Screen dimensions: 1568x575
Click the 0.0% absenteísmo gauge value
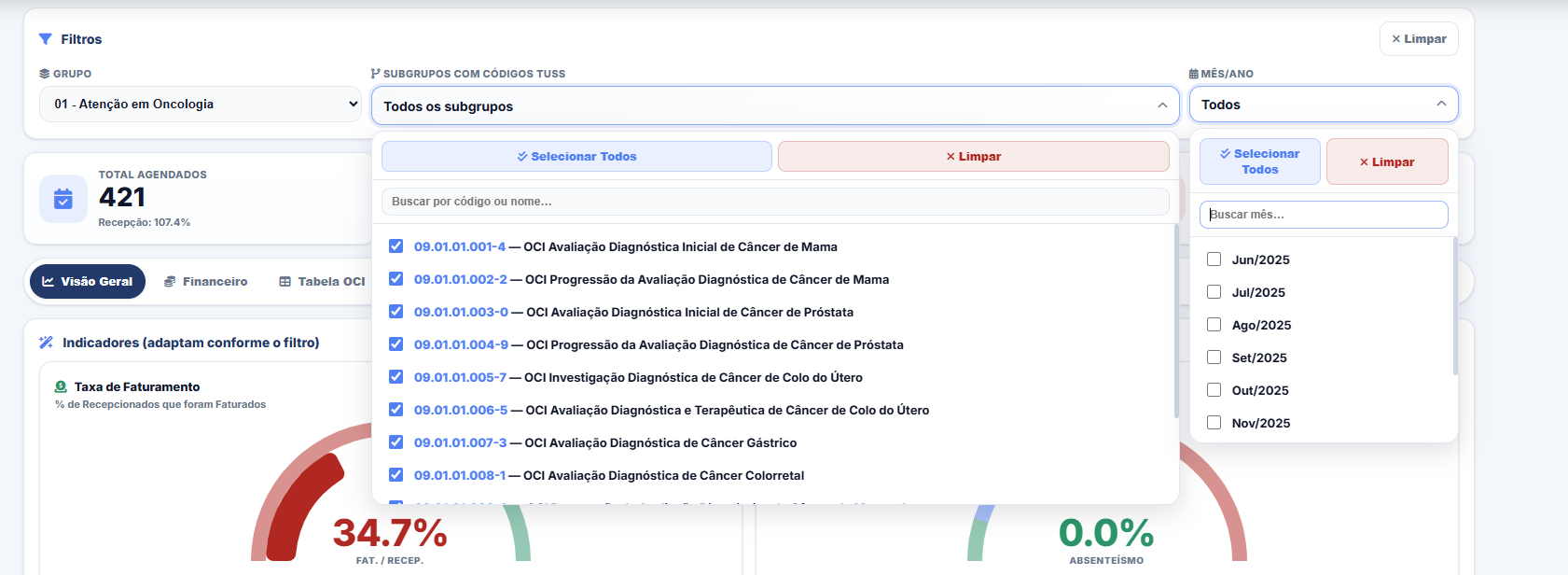pyautogui.click(x=1106, y=533)
